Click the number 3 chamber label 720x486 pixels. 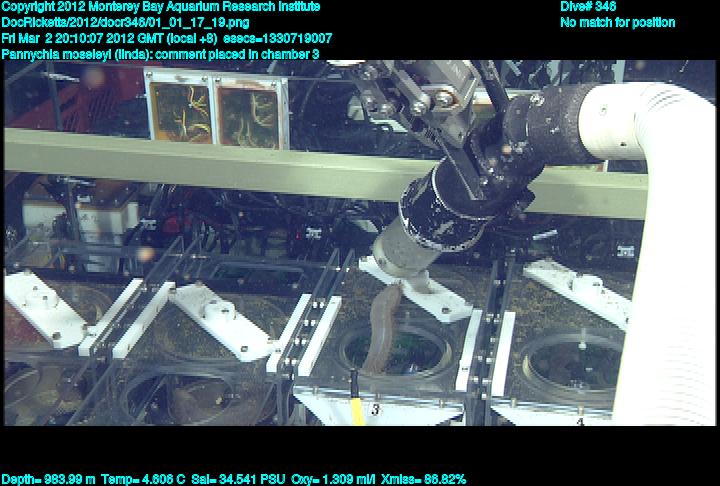tap(375, 410)
